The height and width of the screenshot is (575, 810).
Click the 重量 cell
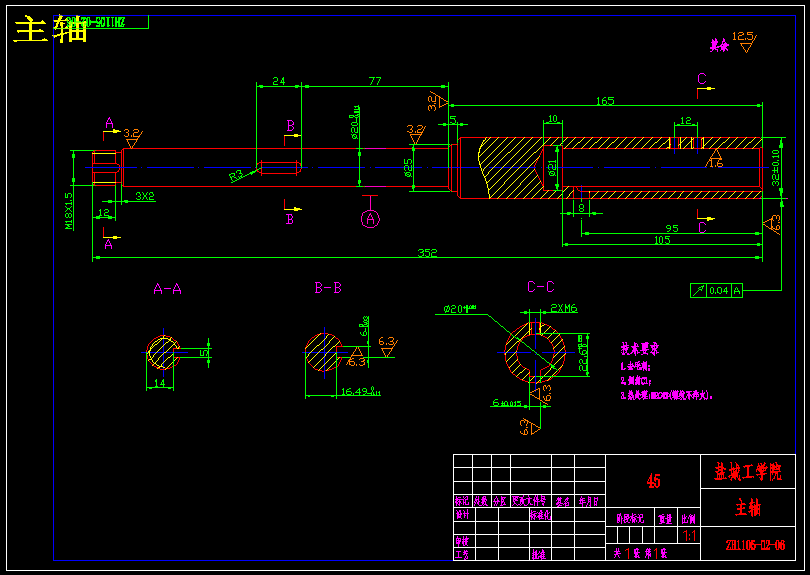(x=665, y=518)
